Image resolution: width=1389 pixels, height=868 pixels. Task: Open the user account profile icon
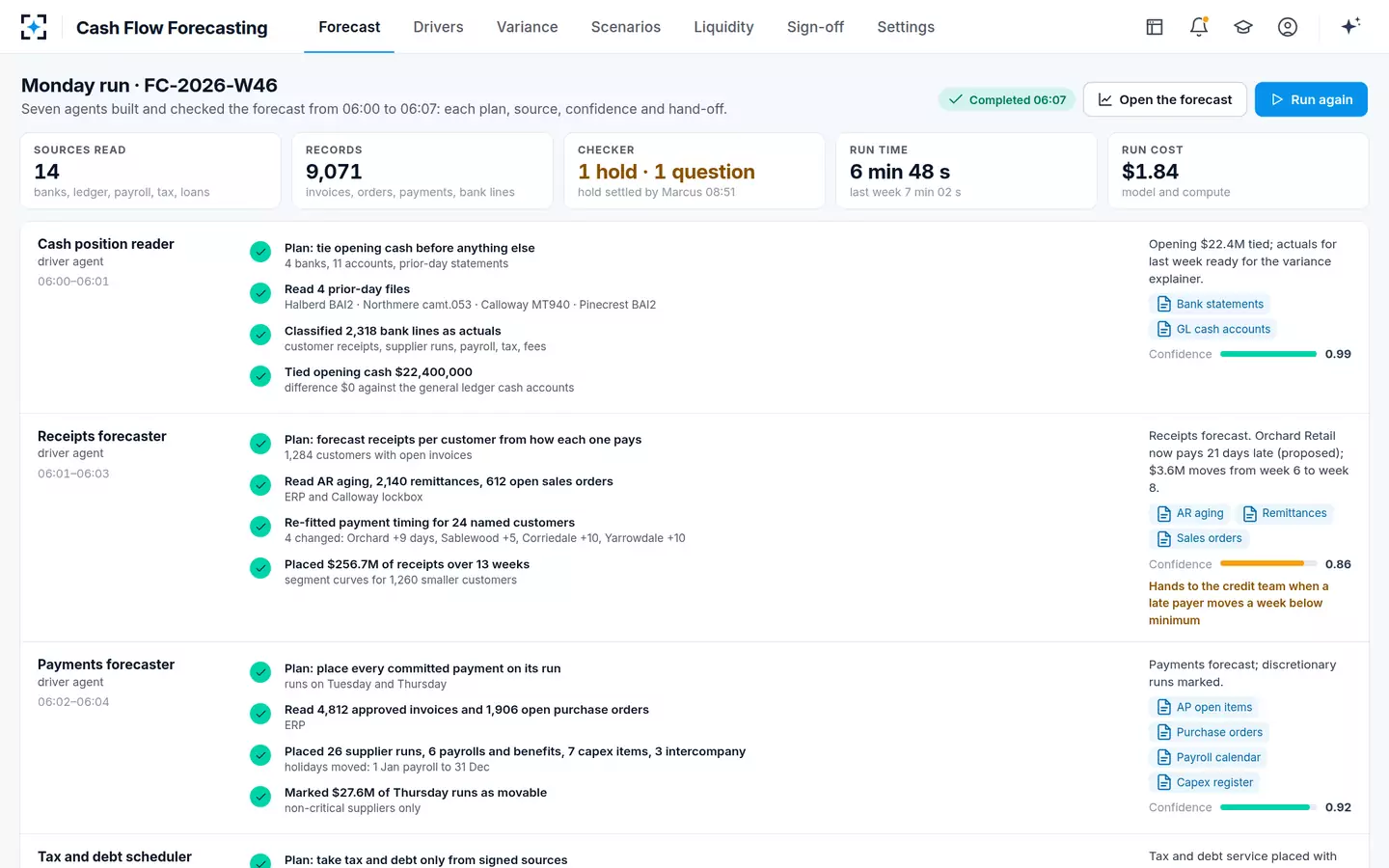tap(1288, 27)
